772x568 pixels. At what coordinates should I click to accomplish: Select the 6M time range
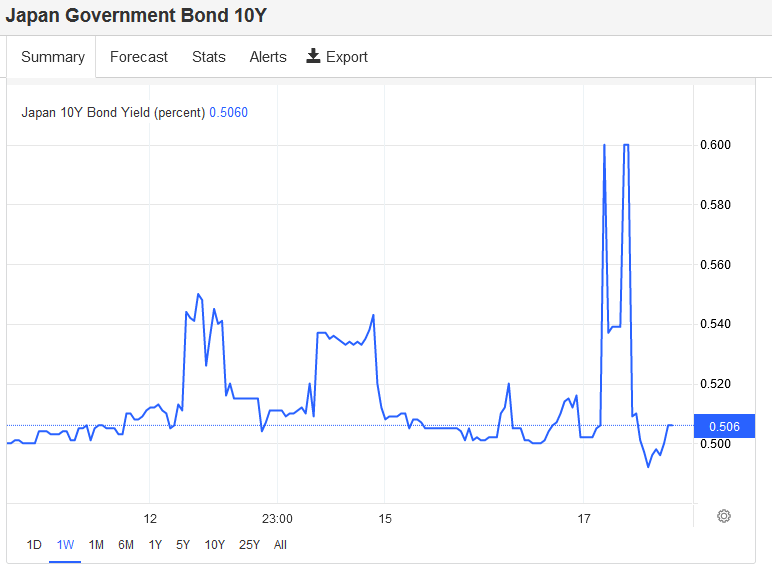click(x=126, y=545)
